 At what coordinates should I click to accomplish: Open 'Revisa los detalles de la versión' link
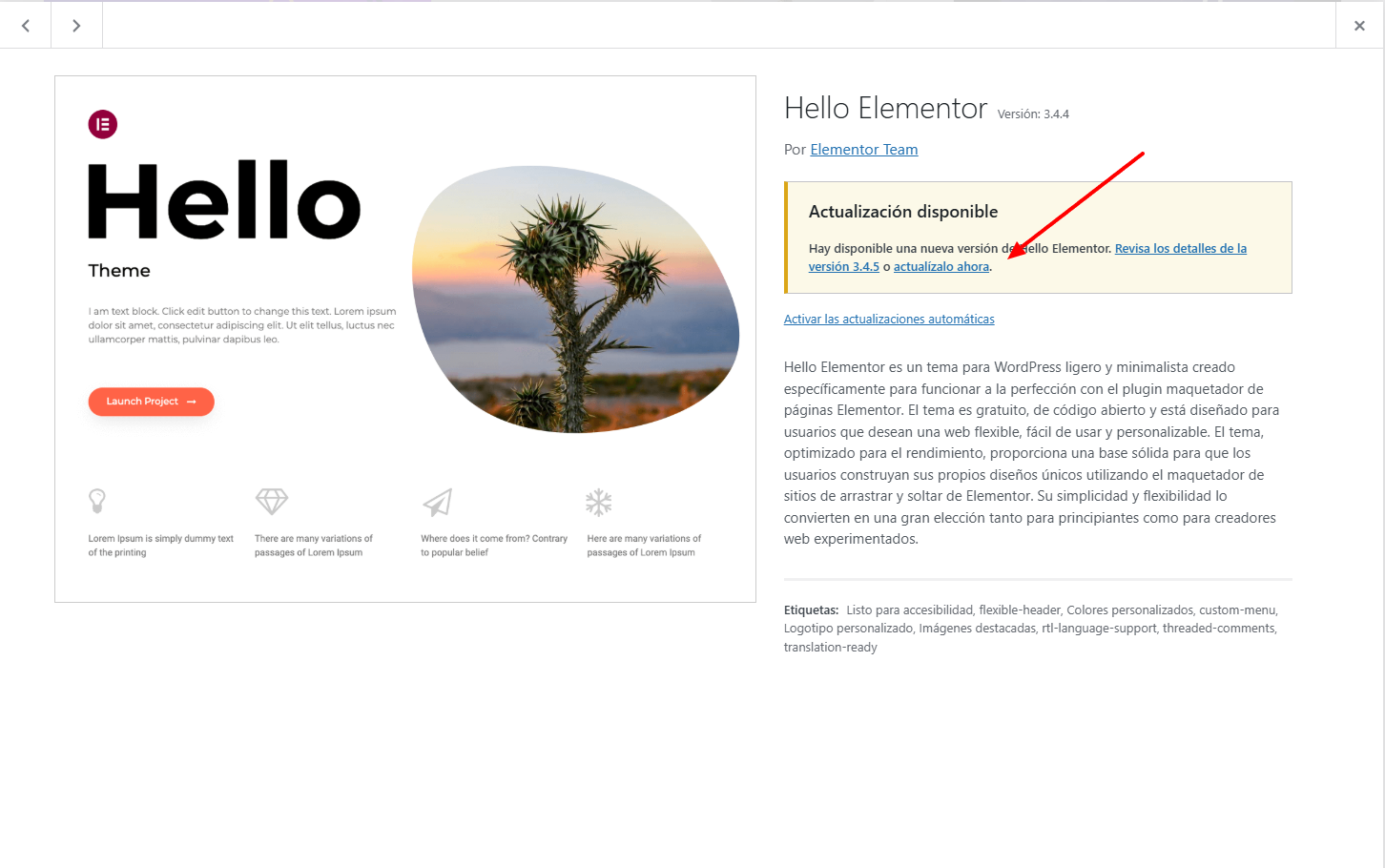coord(1180,249)
